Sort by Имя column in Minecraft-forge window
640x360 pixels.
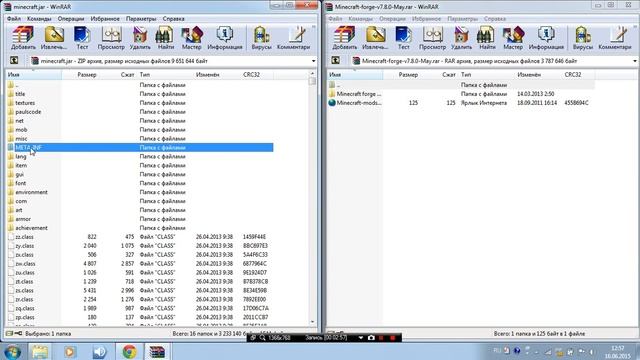355,75
